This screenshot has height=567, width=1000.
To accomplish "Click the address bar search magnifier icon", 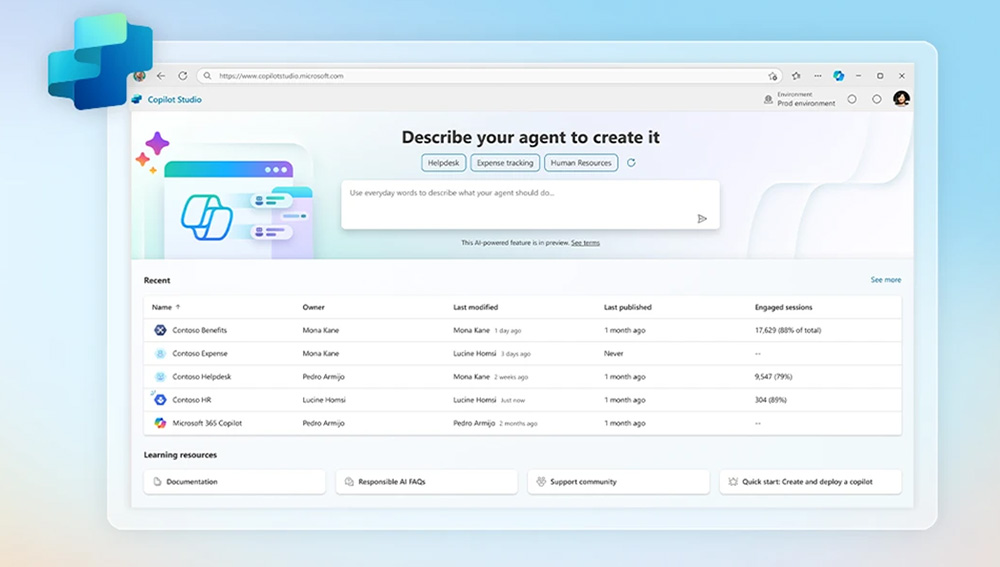I will (x=207, y=76).
